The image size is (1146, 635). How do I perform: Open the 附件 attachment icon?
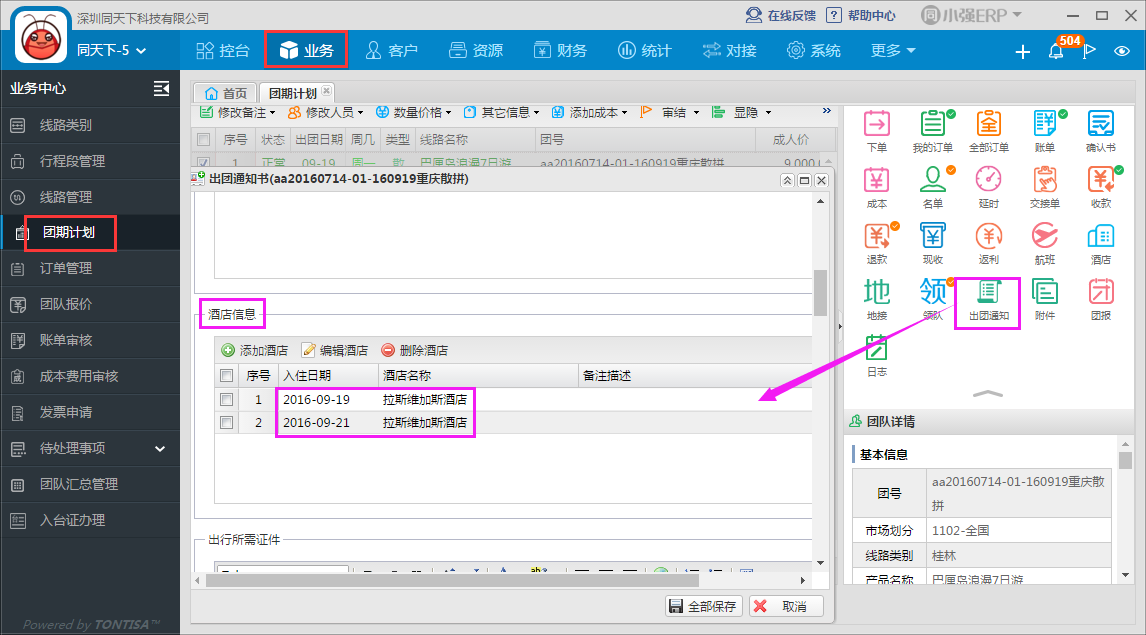1045,300
